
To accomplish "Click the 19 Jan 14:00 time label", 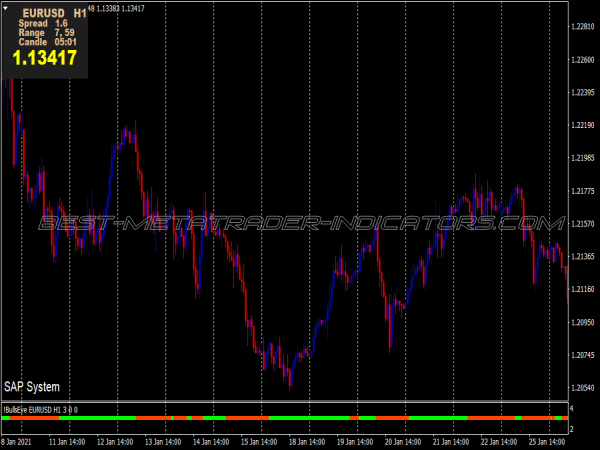I will point(355,442).
